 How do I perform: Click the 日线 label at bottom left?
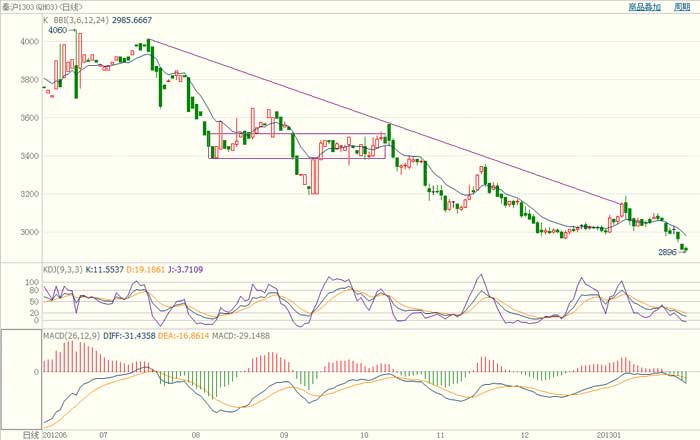click(x=31, y=435)
